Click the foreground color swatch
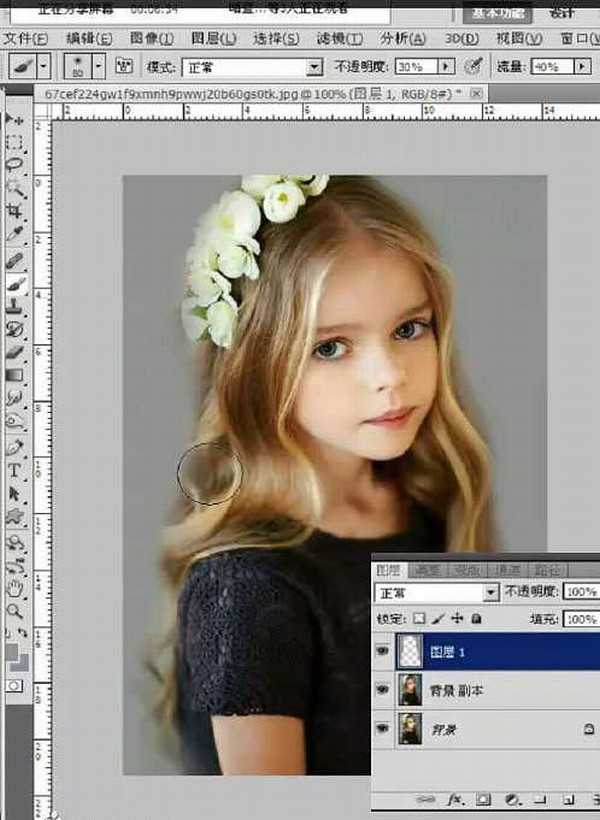Screen dimensions: 600x820 [12, 652]
